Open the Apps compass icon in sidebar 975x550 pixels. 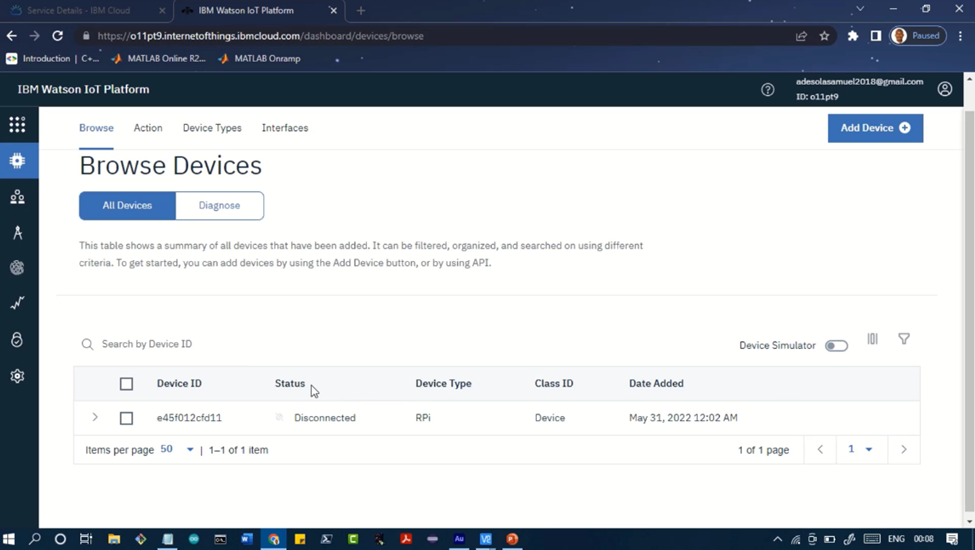coord(17,232)
